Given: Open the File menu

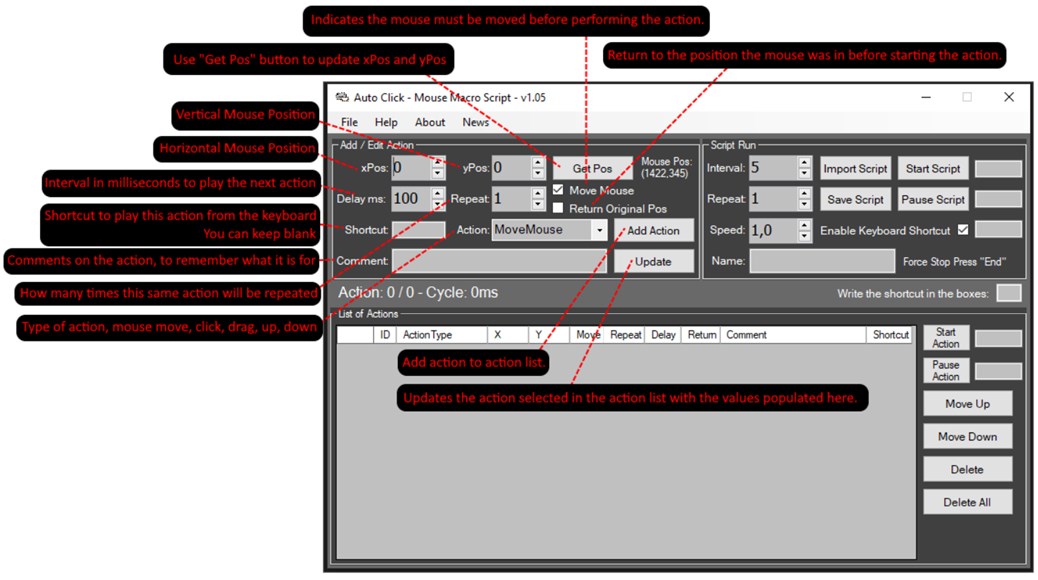Looking at the screenshot, I should tap(350, 122).
